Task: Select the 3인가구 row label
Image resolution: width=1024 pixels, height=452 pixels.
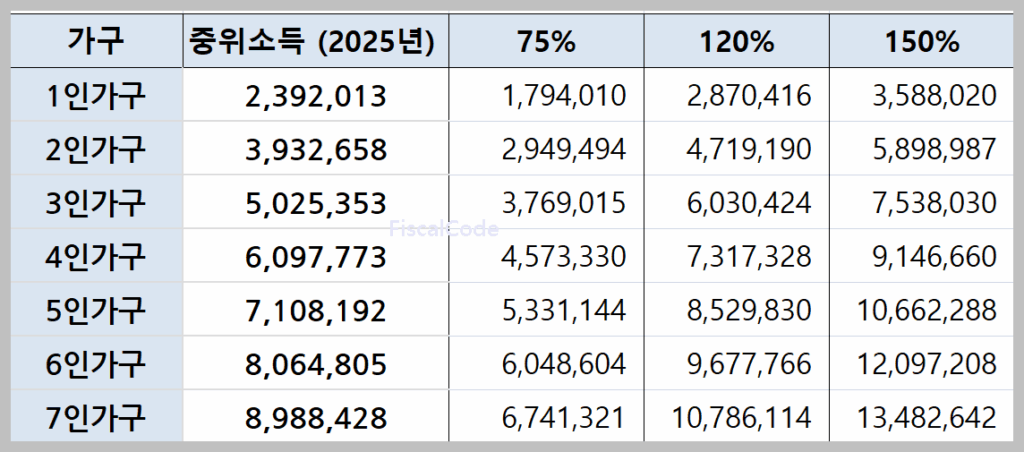Action: (96, 203)
